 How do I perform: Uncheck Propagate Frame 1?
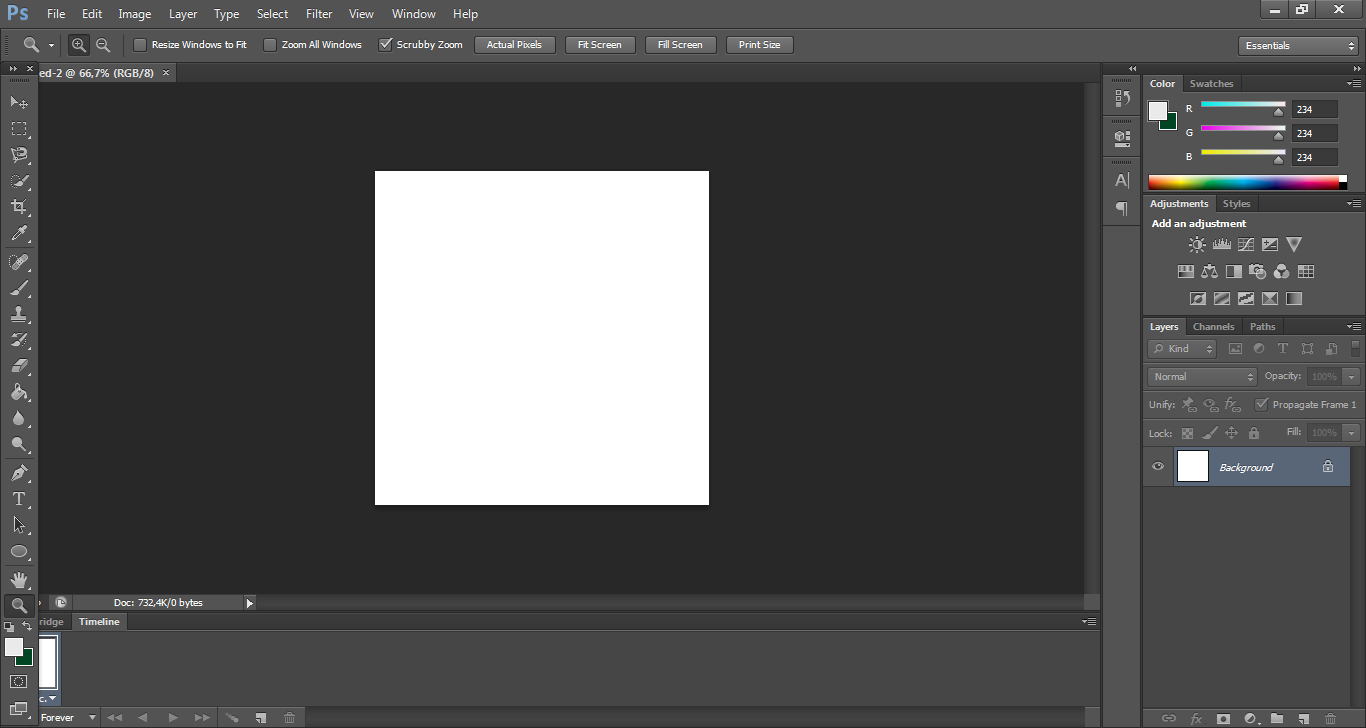[1262, 405]
